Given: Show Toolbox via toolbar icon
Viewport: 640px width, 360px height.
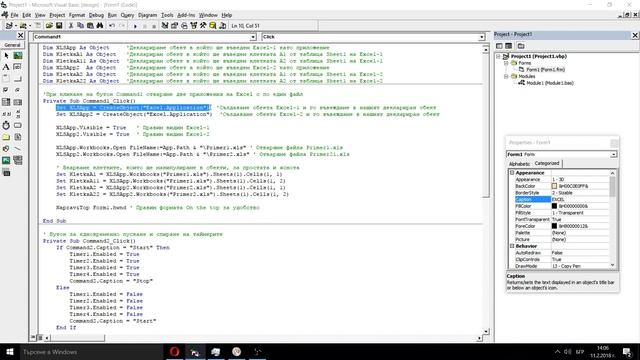Looking at the screenshot, I should (203, 26).
